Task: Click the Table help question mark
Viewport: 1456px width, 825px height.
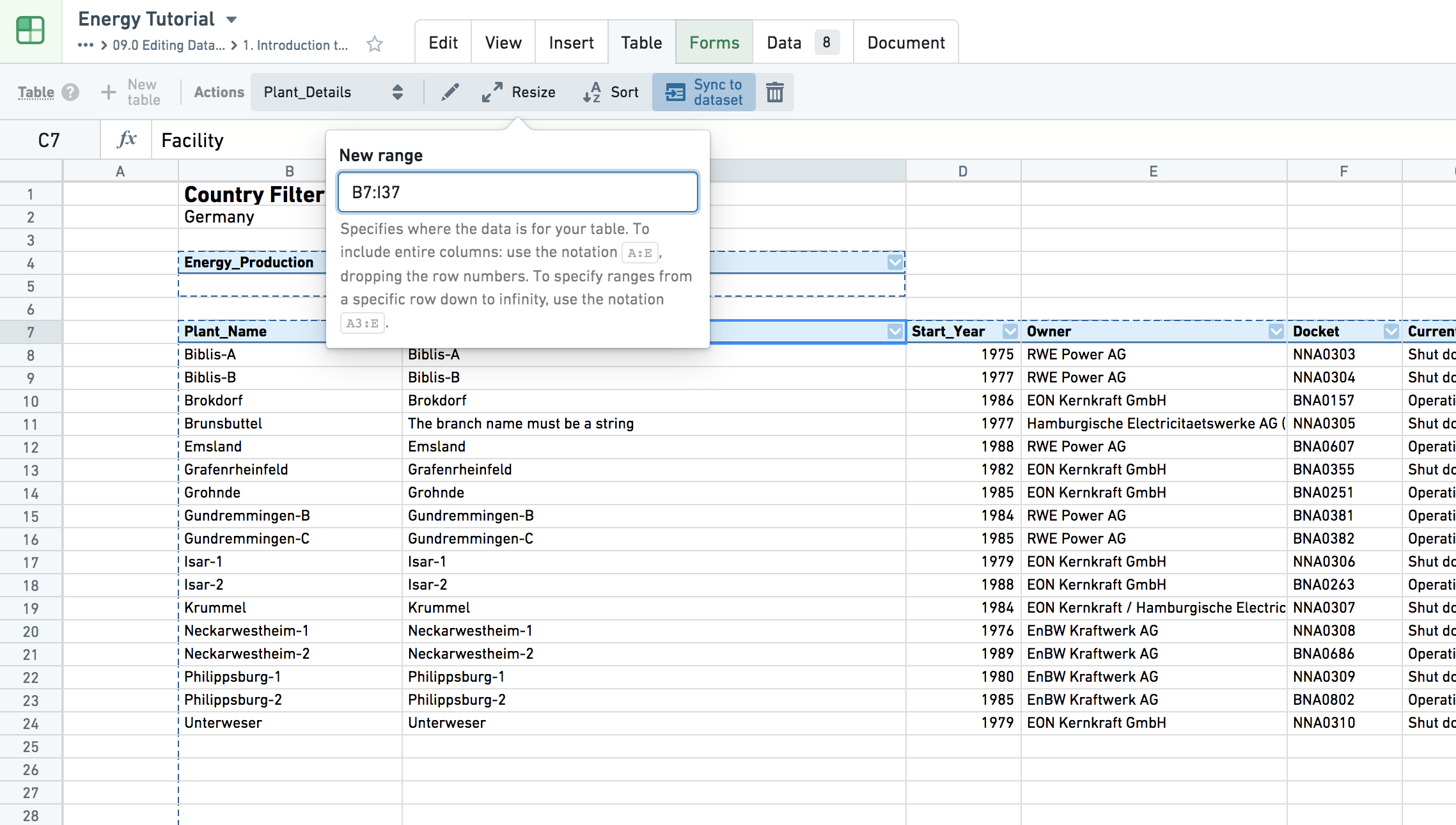Action: point(70,92)
